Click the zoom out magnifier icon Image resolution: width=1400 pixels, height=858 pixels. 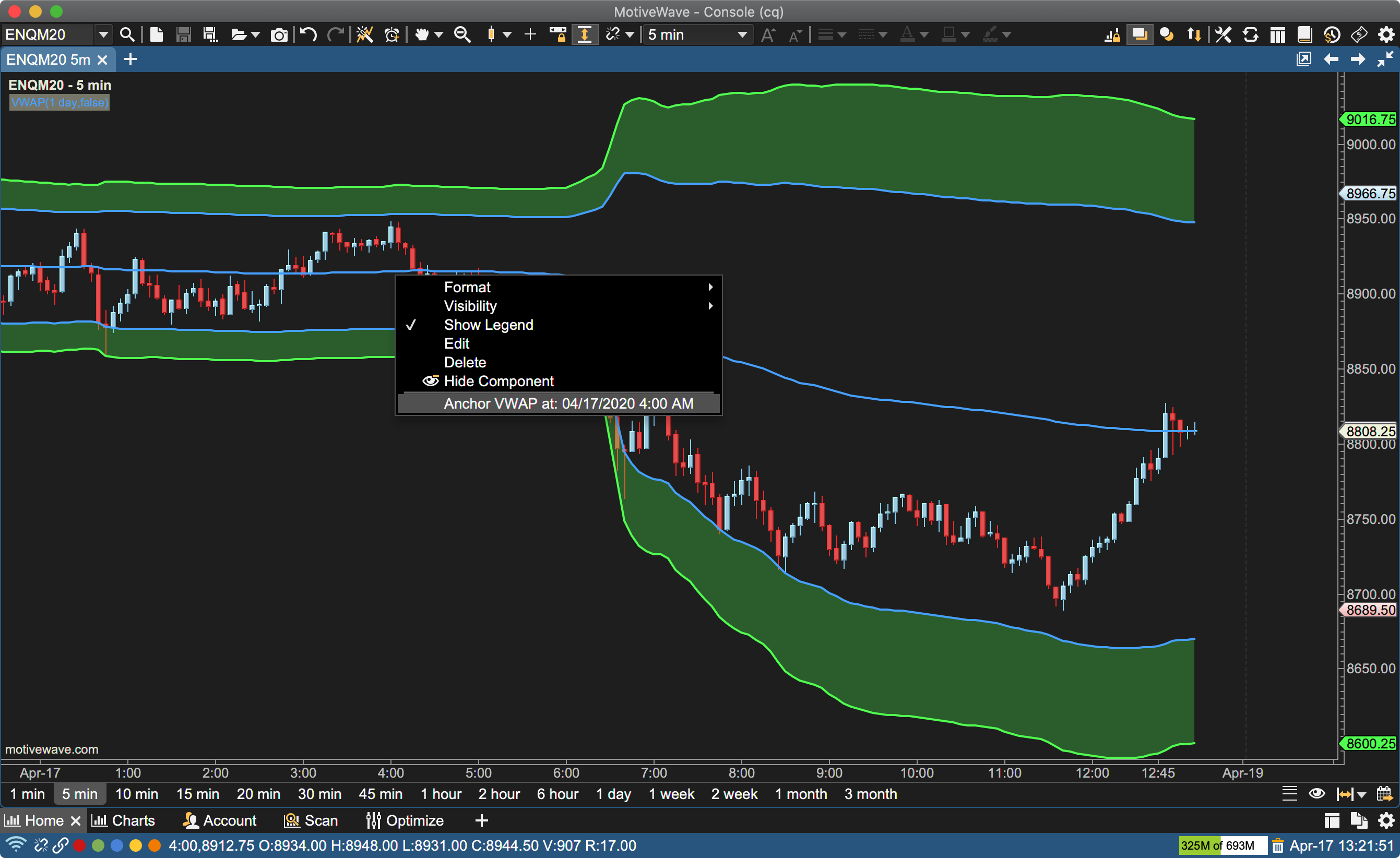462,35
